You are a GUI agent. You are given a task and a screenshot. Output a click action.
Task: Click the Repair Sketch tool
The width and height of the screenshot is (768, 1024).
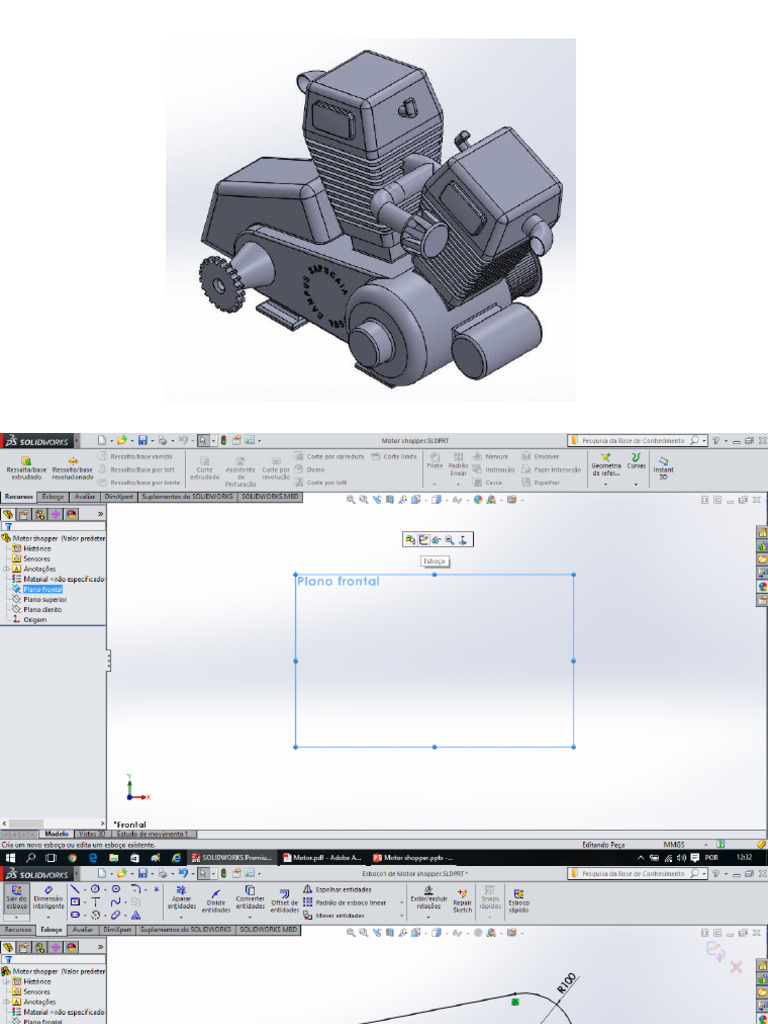pos(462,900)
